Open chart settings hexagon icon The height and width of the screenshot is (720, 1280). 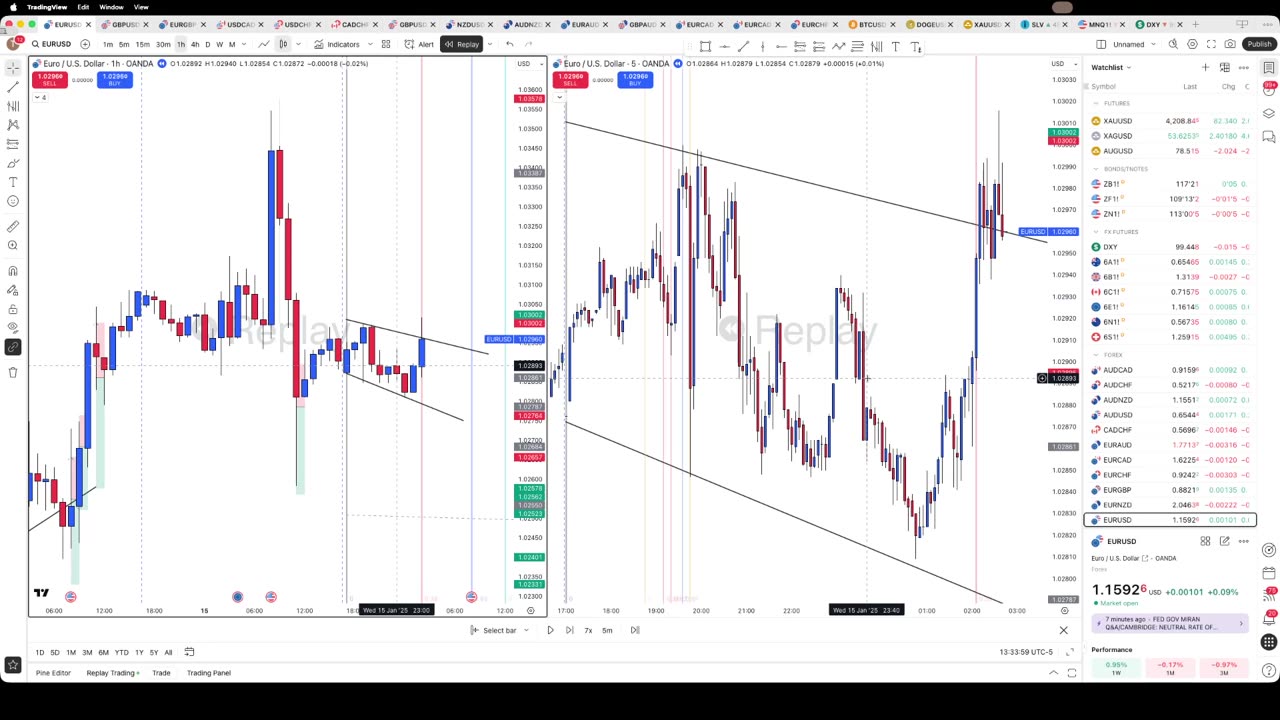(1192, 44)
